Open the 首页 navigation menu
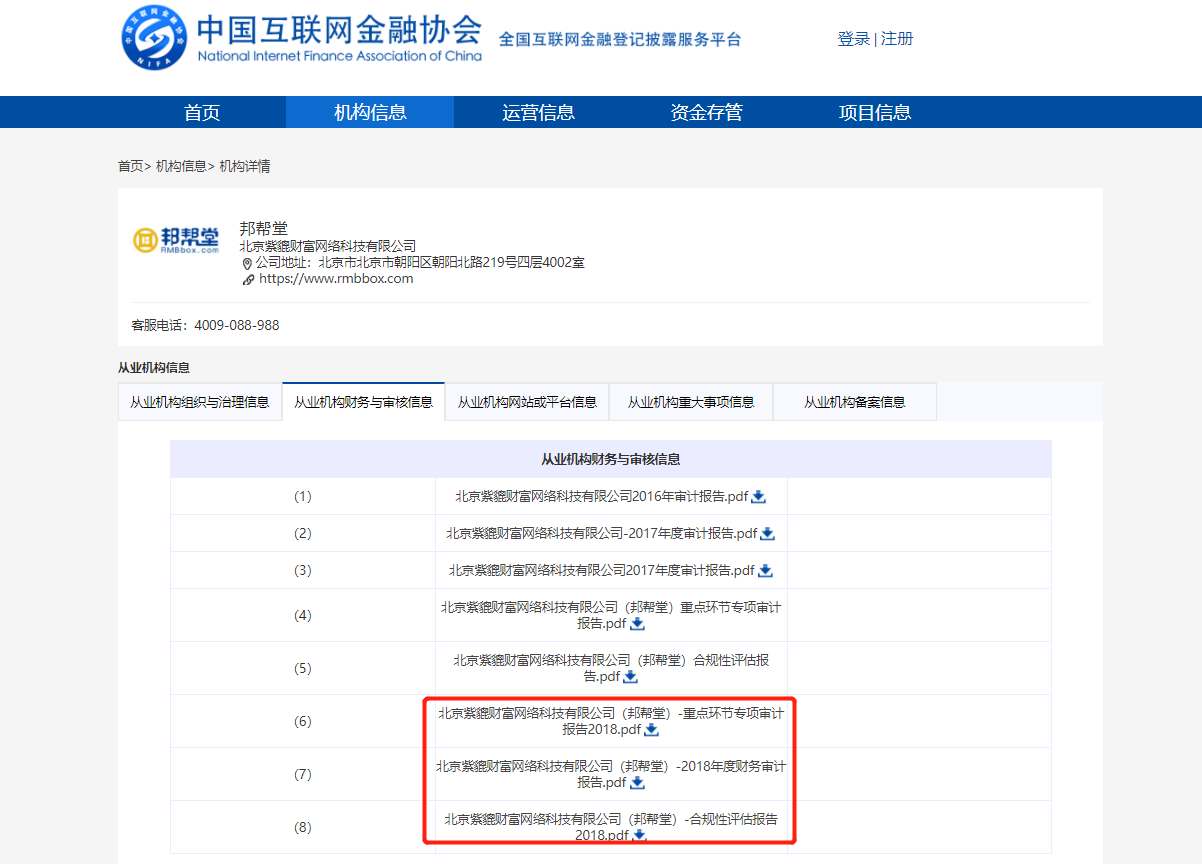 point(202,112)
